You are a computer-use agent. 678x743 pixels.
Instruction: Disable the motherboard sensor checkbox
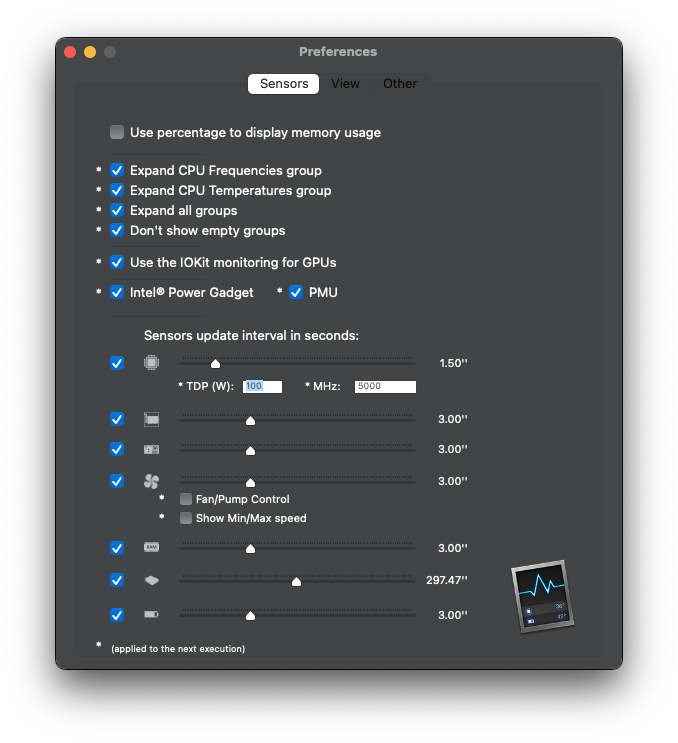coord(117,449)
